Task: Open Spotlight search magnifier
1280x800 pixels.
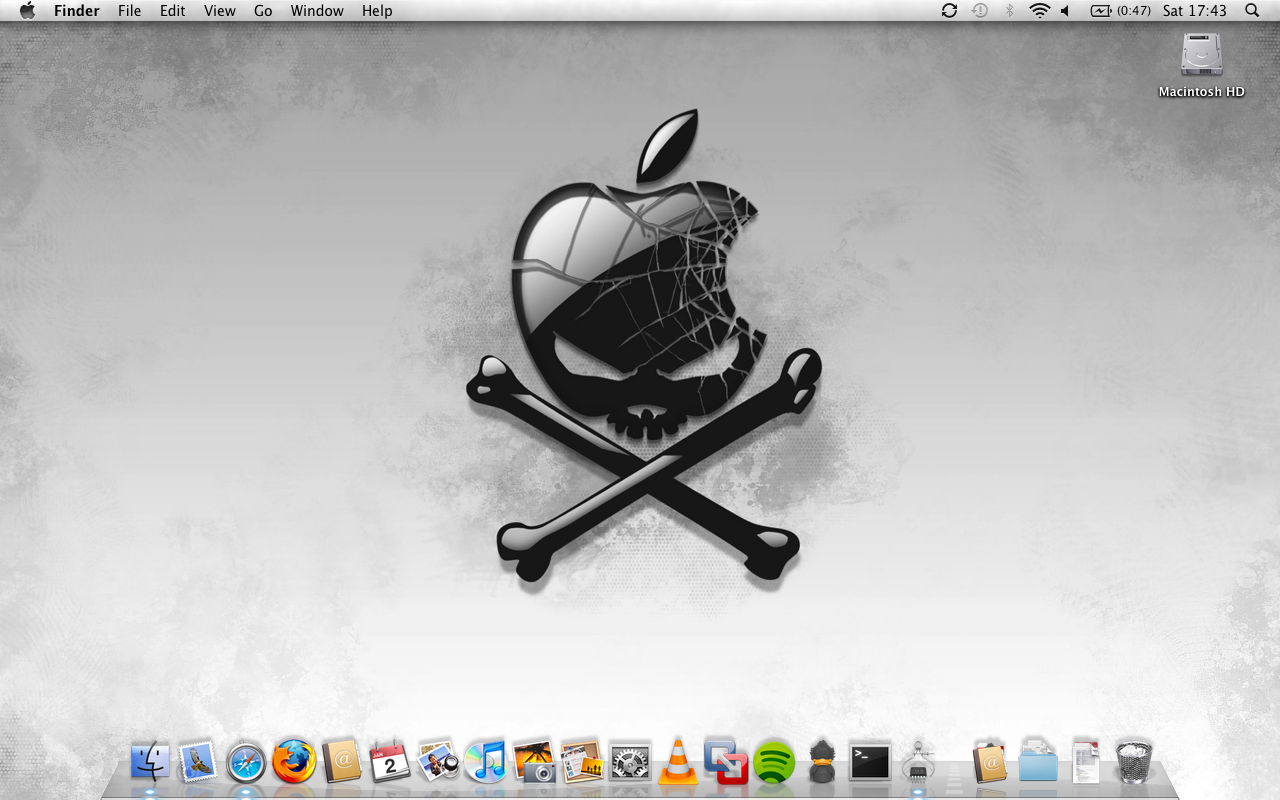Action: (1252, 11)
